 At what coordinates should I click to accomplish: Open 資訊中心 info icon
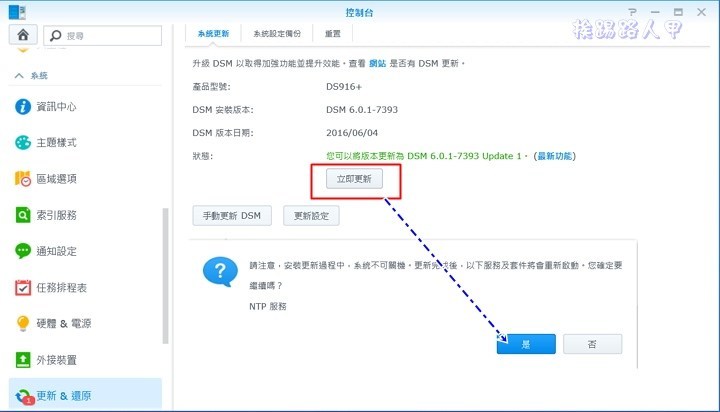pyautogui.click(x=22, y=107)
